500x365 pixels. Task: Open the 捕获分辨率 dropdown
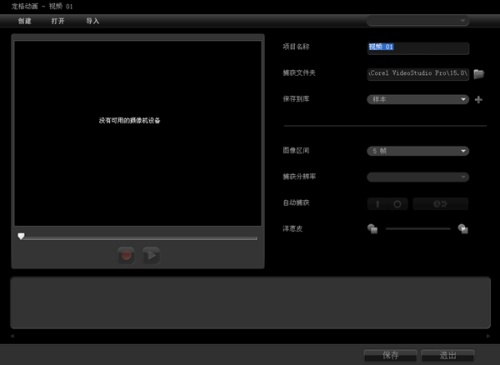pos(418,177)
